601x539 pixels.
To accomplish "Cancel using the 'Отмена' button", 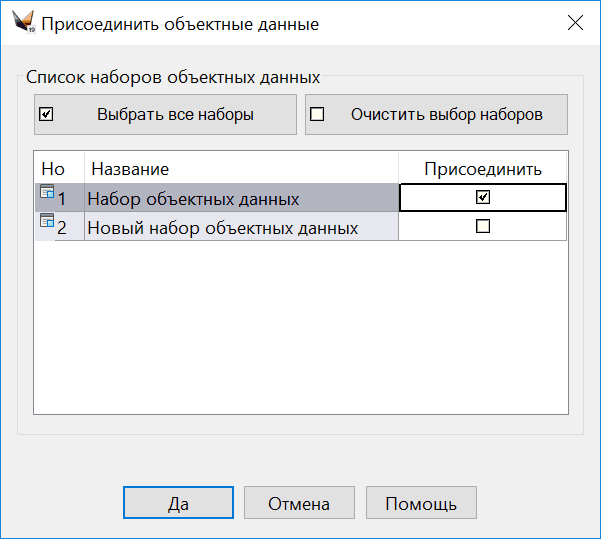I will pos(298,503).
